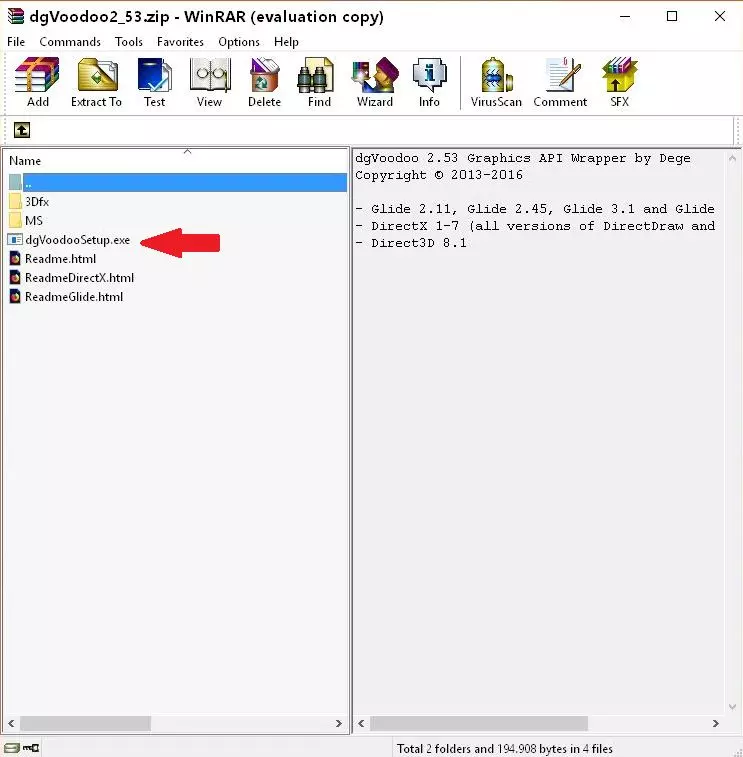Click comment pane scroll up arrow
The image size is (743, 757).
click(x=732, y=158)
